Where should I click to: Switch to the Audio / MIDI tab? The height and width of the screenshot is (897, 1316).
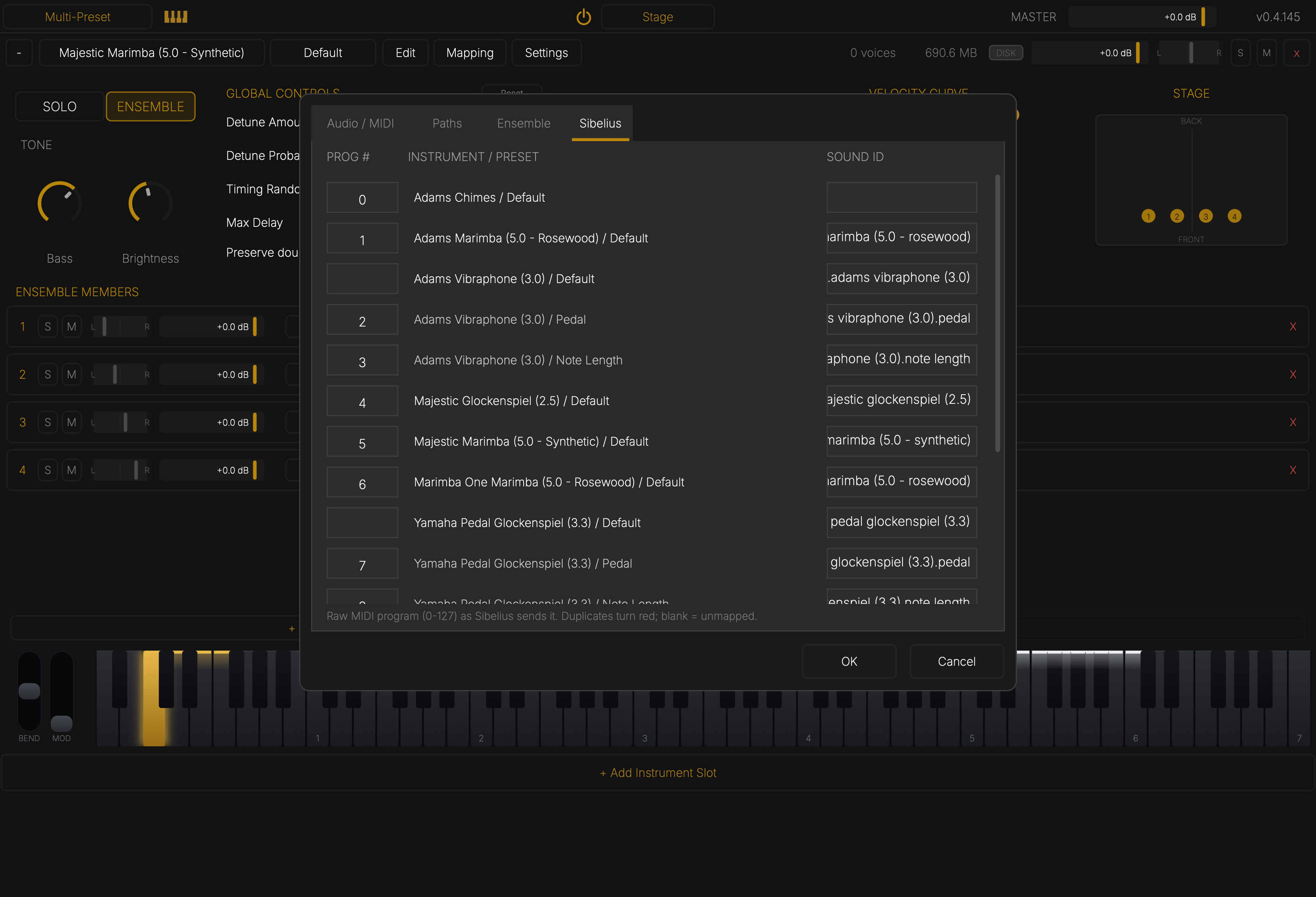(x=360, y=123)
